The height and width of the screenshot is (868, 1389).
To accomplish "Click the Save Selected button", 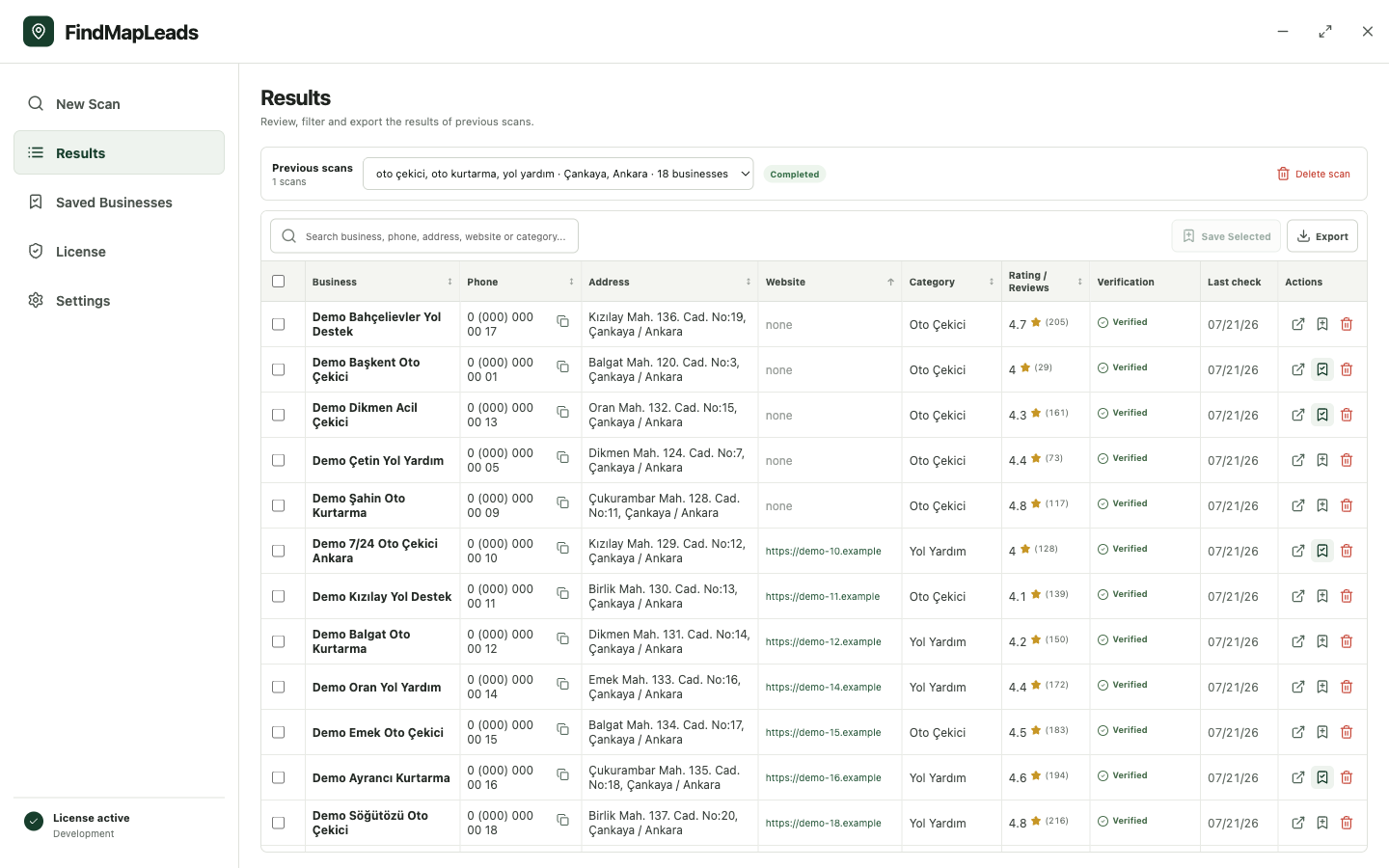I will pos(1226,236).
